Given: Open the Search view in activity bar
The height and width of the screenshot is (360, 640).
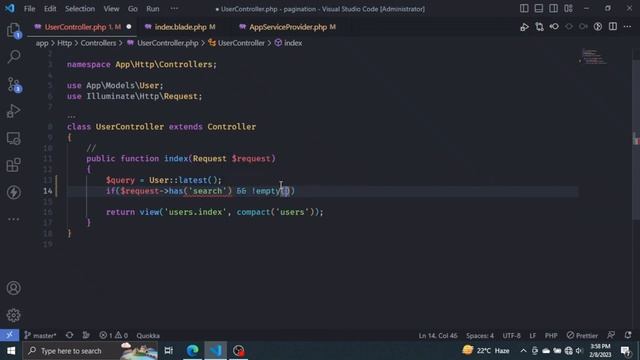Looking at the screenshot, I should (x=13, y=57).
